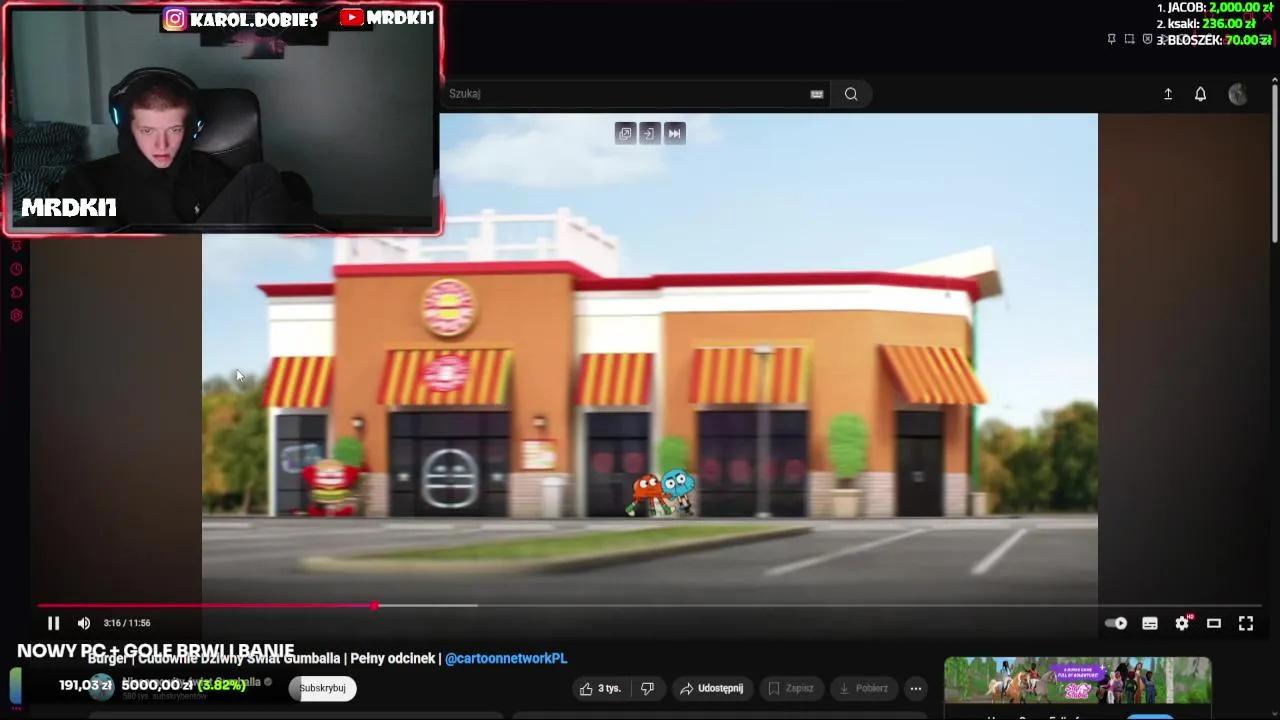Click the square crop icon beside the pin
1280x720 pixels.
tap(1129, 39)
